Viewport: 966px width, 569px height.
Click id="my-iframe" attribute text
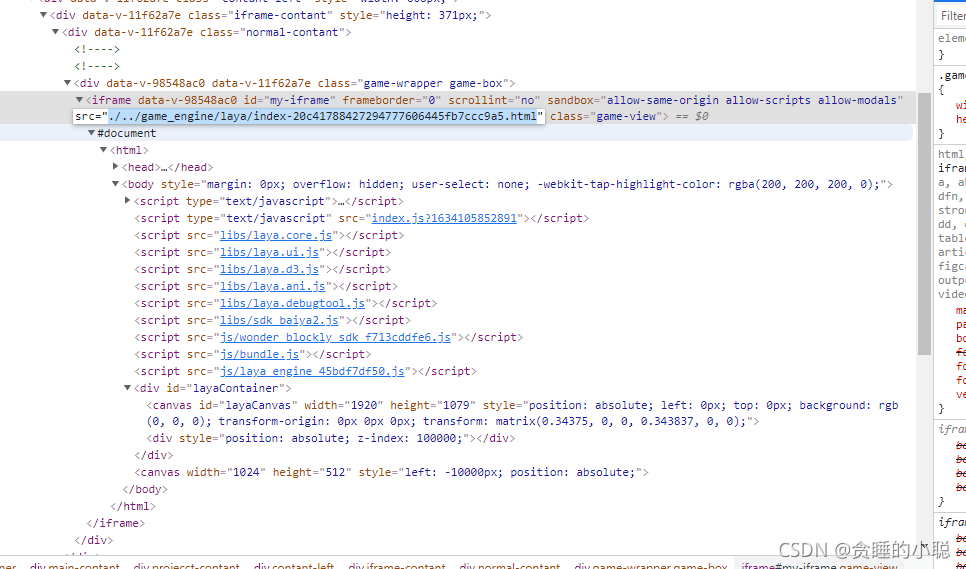289,100
